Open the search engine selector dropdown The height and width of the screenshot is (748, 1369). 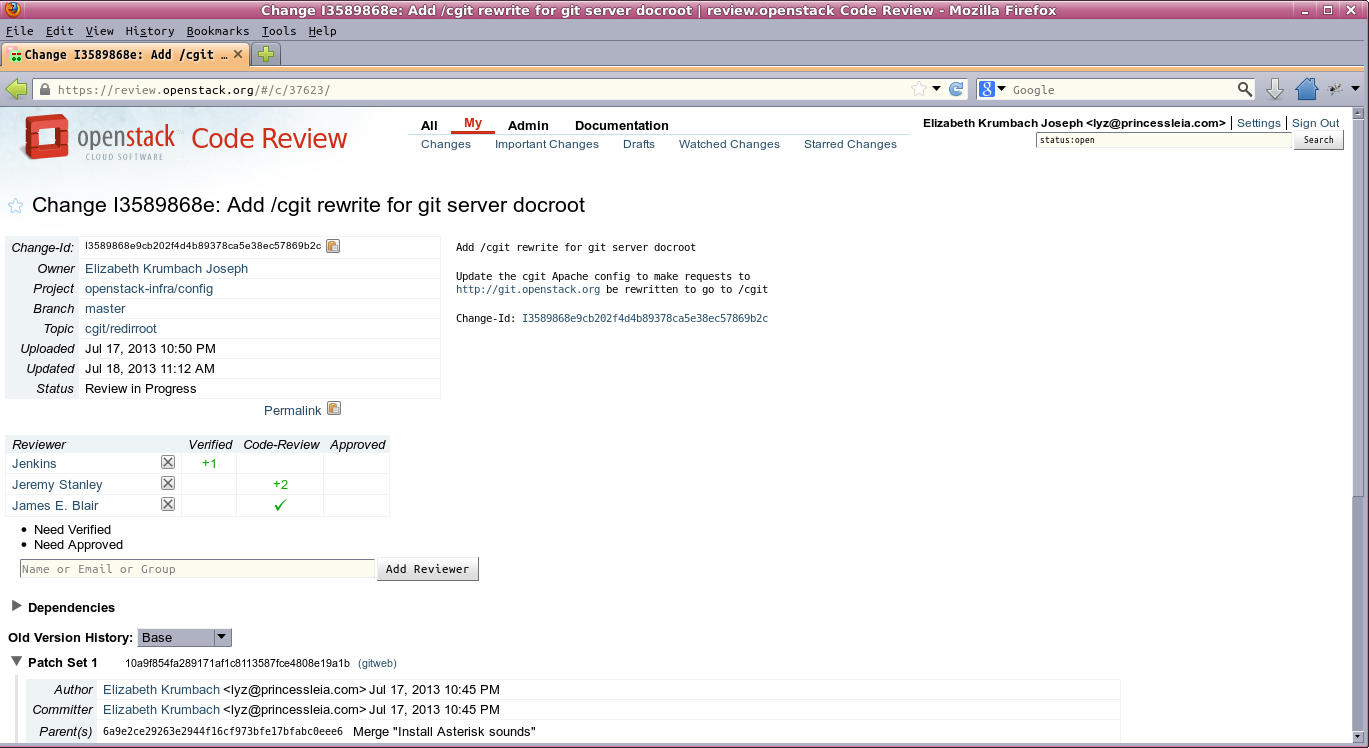click(x=992, y=89)
